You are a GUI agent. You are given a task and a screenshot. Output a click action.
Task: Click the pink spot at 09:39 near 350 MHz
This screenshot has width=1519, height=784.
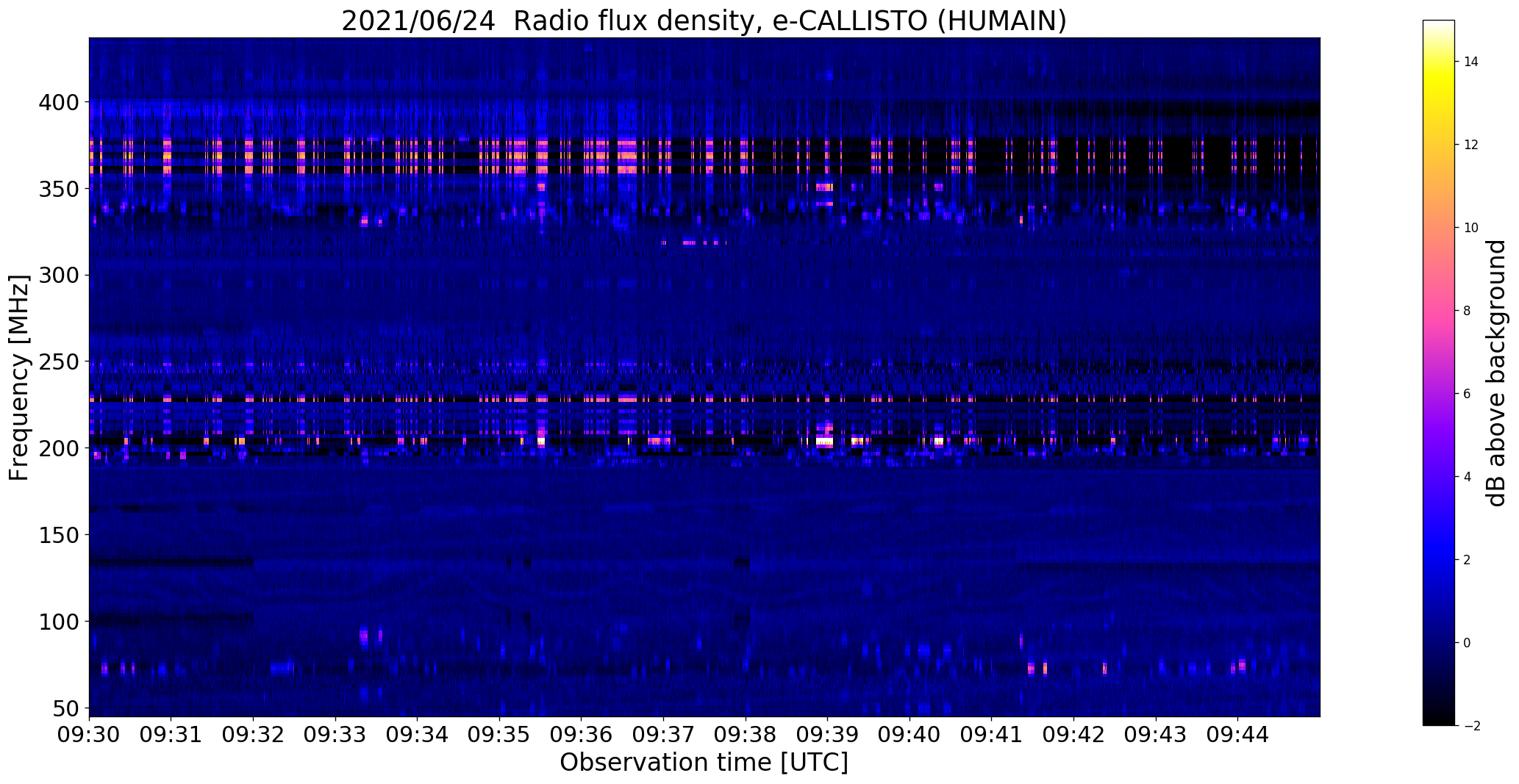point(824,187)
